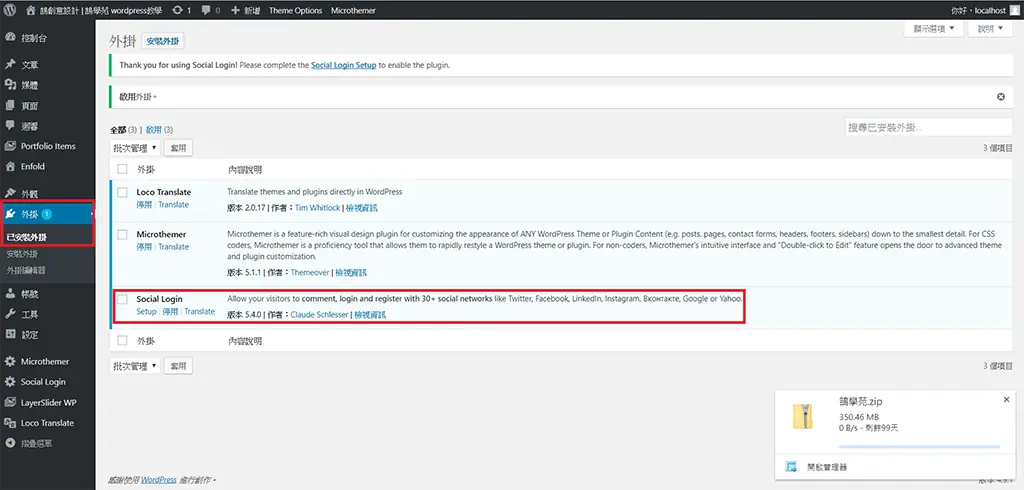This screenshot has height=490, width=1024.
Task: Click the top Apply button
Action: (x=178, y=148)
